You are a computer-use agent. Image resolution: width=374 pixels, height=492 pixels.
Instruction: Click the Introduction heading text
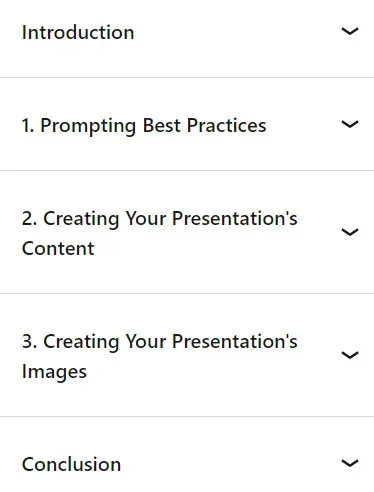pos(78,33)
